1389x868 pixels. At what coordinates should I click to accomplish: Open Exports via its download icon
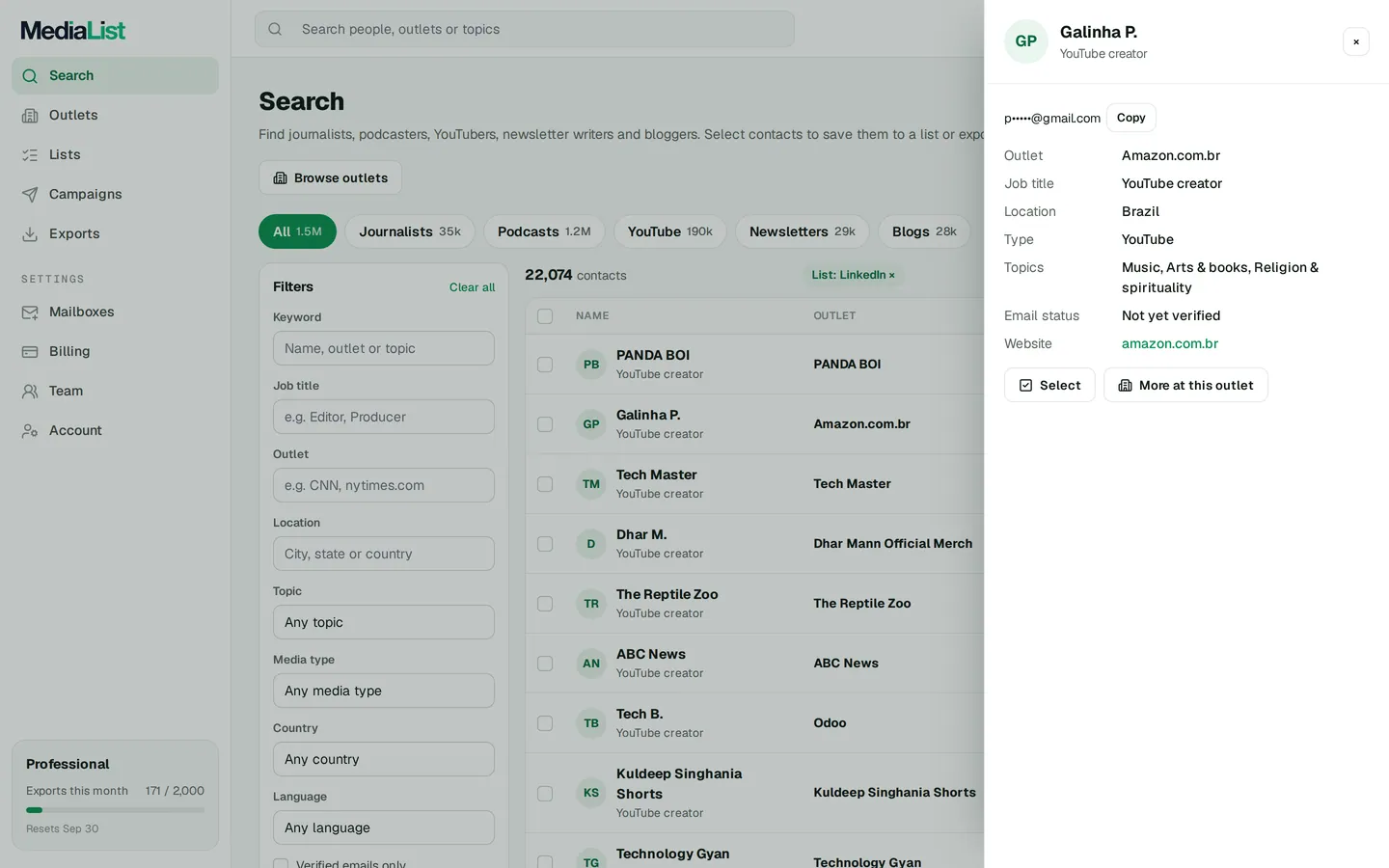click(x=30, y=233)
